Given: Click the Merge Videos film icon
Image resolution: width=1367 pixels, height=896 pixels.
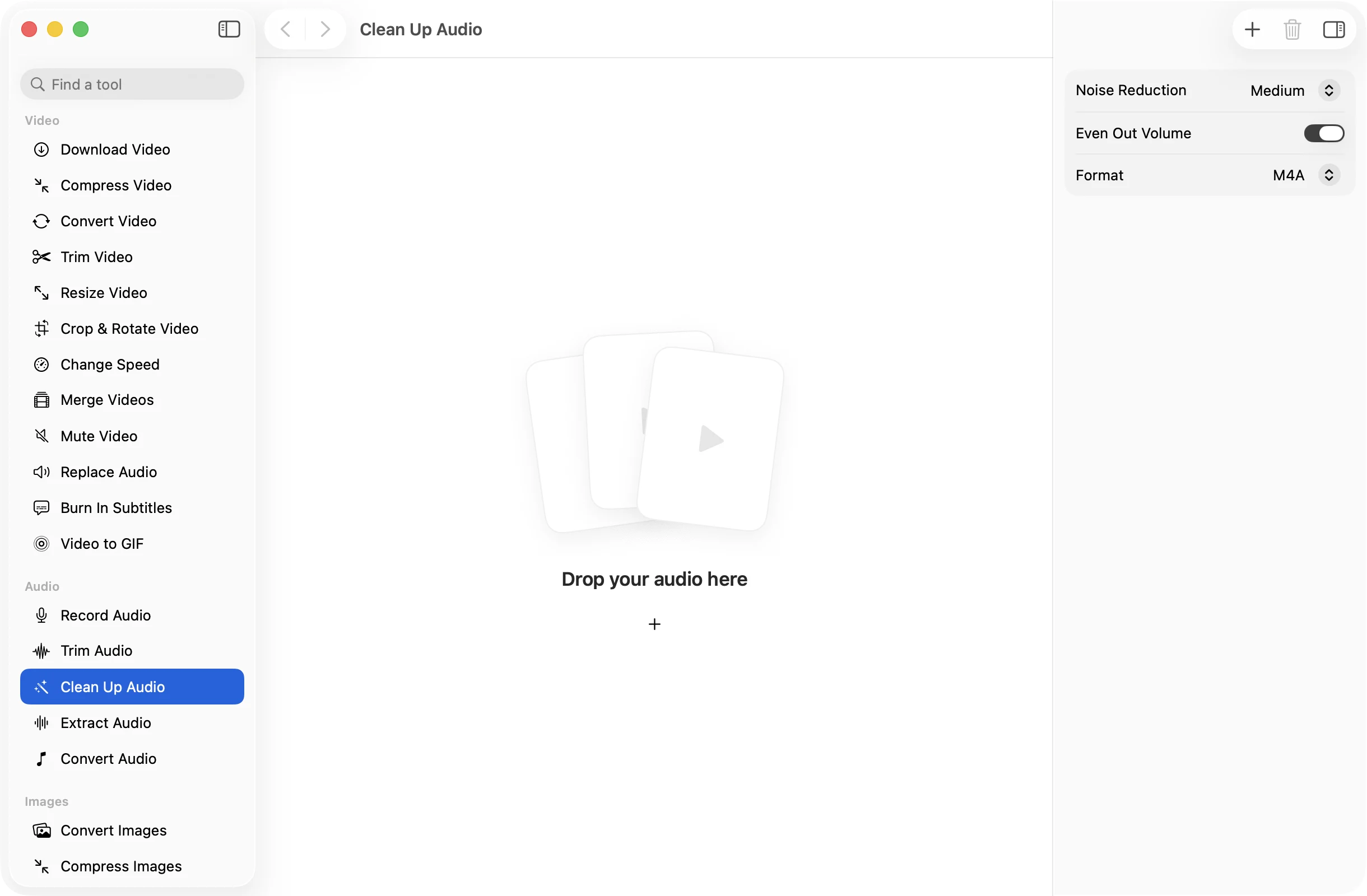Looking at the screenshot, I should tap(41, 400).
